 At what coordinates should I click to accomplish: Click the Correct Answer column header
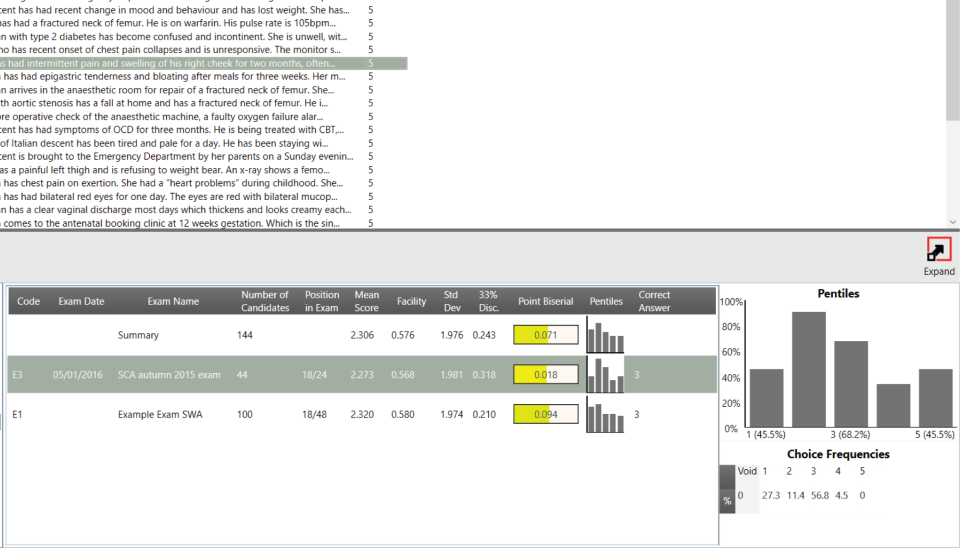pos(654,301)
